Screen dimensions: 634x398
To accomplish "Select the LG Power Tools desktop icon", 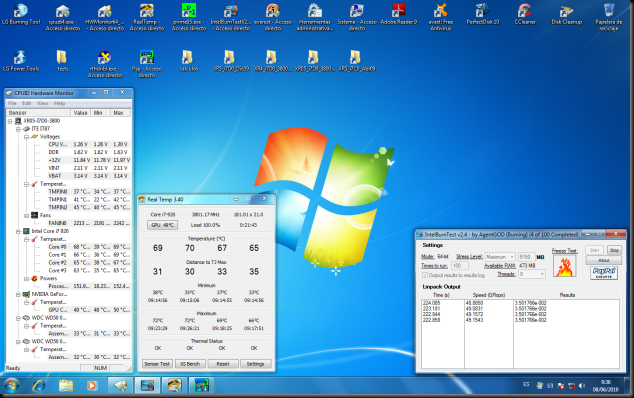I will pyautogui.click(x=21, y=61).
